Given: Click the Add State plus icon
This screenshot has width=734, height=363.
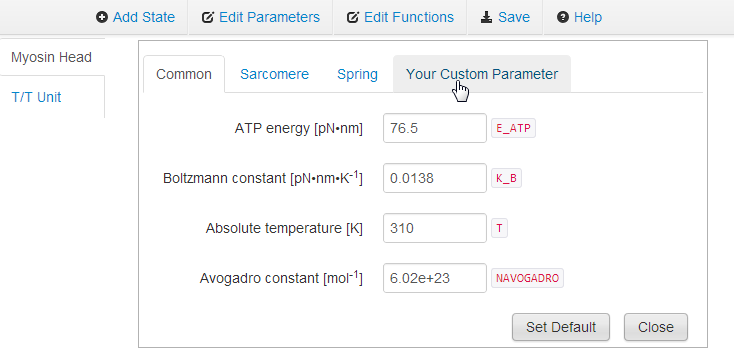Looking at the screenshot, I should point(102,18).
